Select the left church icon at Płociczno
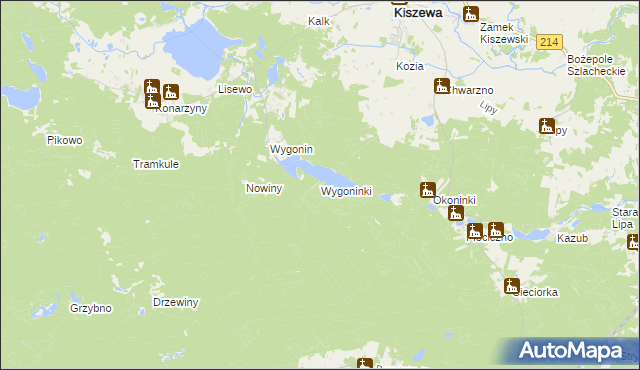 pos(475,231)
